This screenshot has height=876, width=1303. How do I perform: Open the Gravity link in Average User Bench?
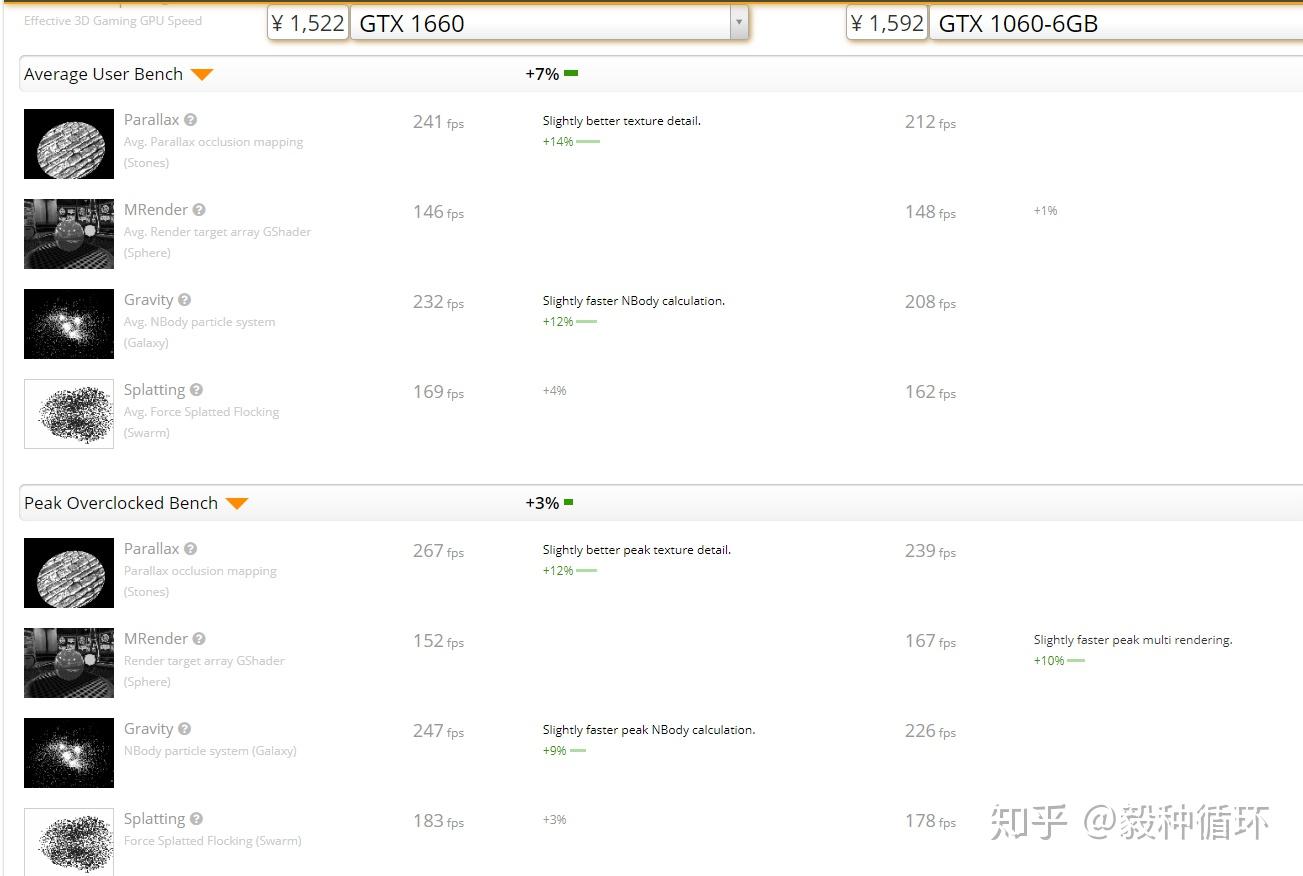coord(149,300)
